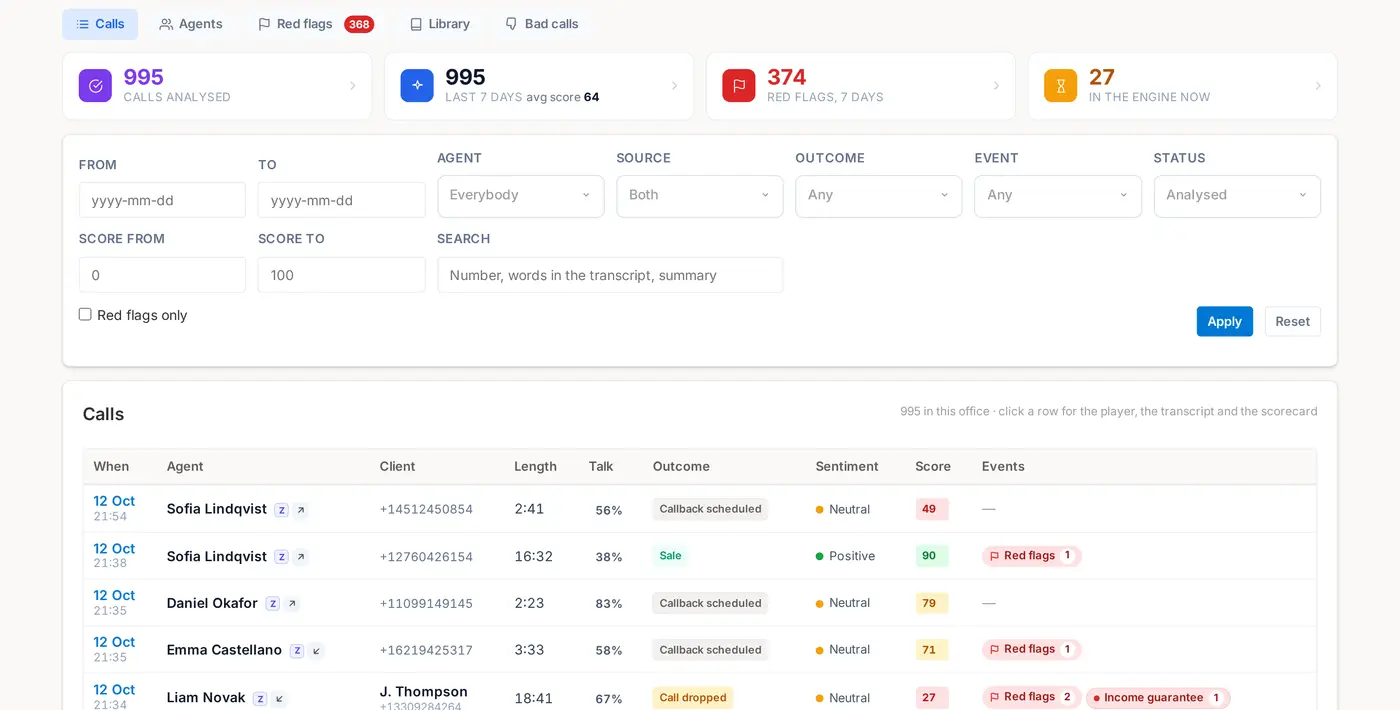
Task: Click Red flags 1 badge in the 21:38 Sale row
Action: click(x=1032, y=556)
